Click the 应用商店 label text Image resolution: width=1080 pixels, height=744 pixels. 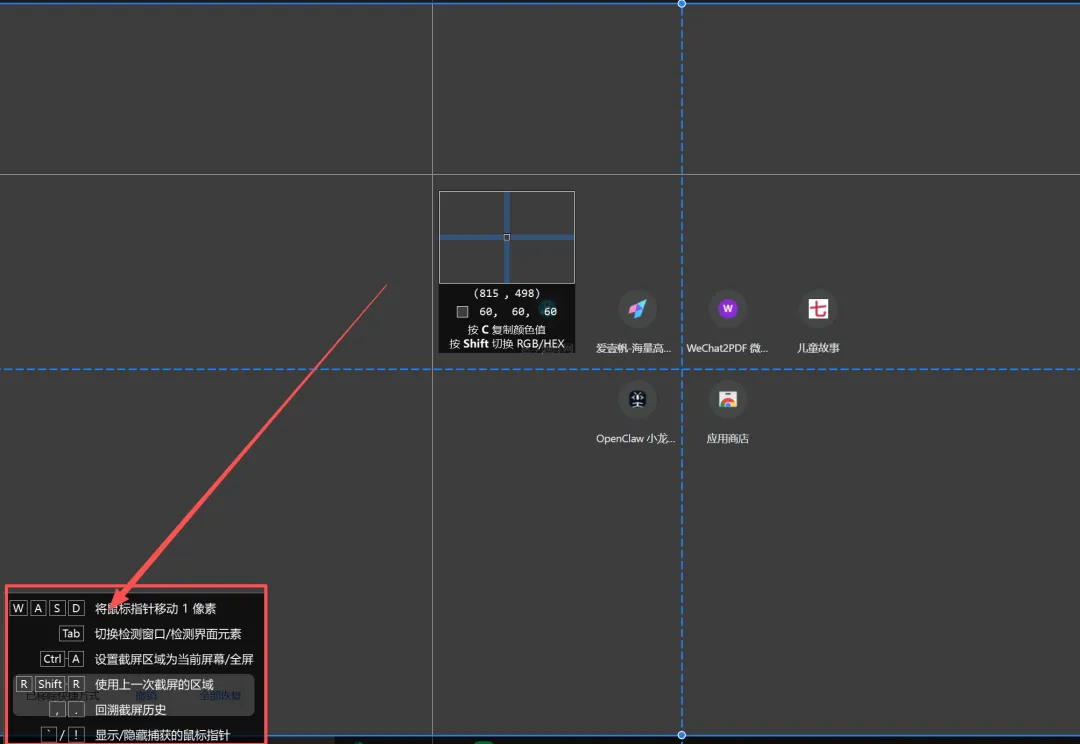727,439
